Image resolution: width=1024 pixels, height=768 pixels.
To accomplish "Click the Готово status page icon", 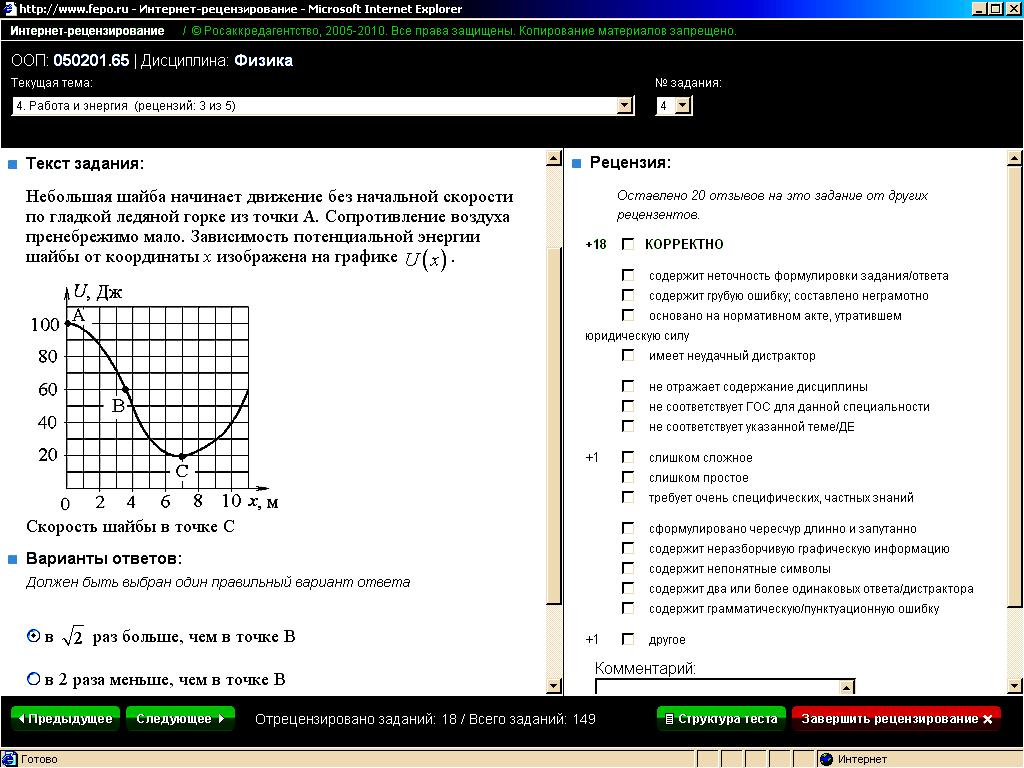I will 9,759.
